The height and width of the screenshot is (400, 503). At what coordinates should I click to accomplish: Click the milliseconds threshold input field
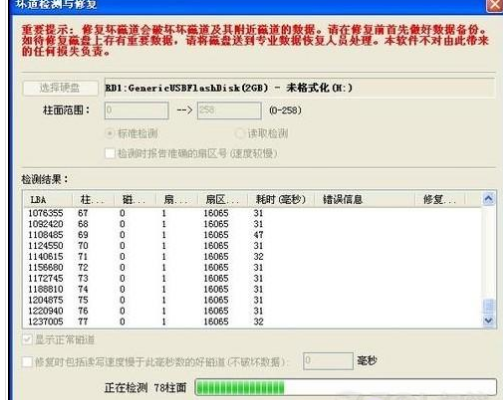coord(328,361)
